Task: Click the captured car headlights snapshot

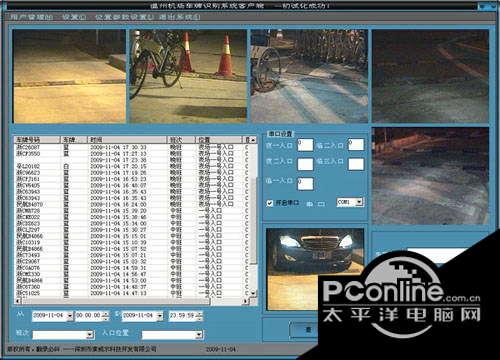Action: click(315, 269)
